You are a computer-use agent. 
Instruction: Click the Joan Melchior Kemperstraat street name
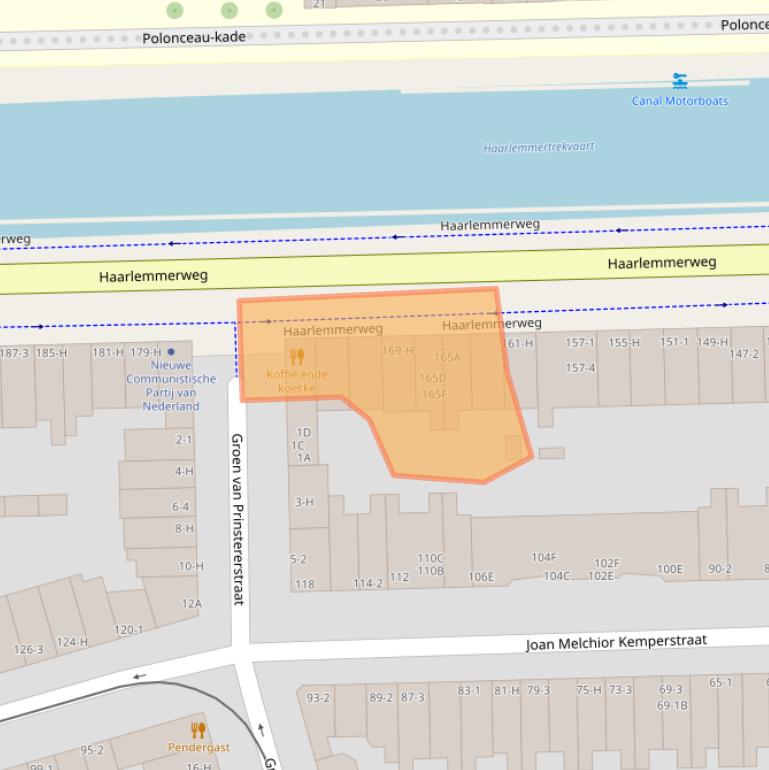pos(616,642)
